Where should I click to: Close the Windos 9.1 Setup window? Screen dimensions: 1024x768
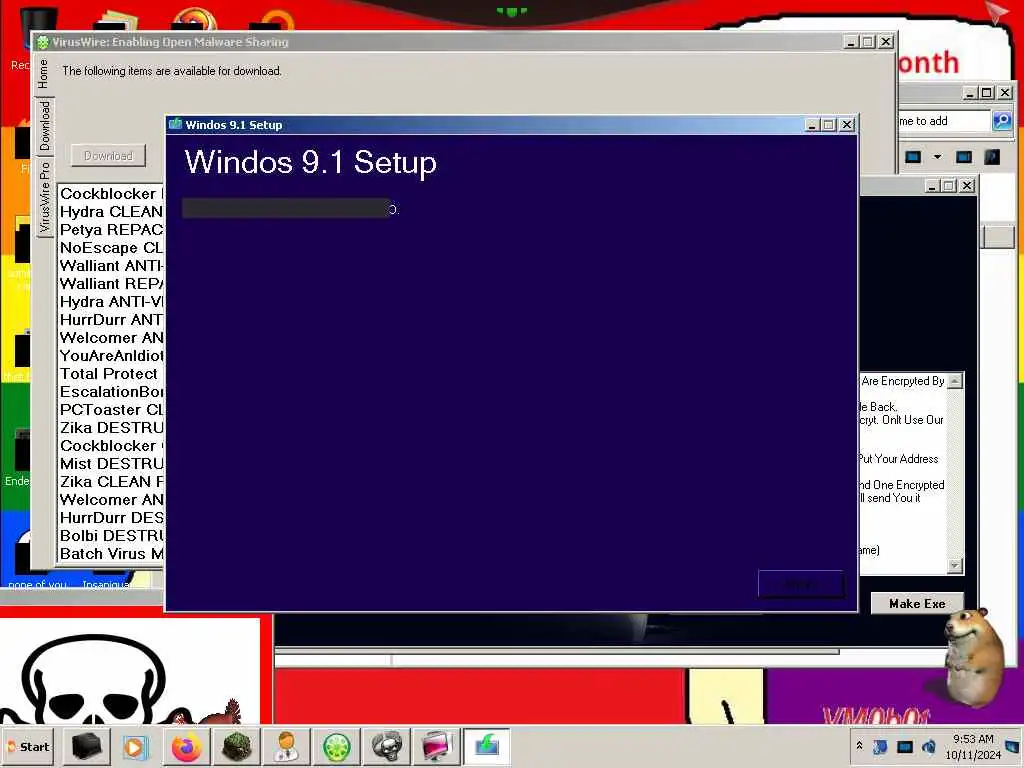[846, 125]
